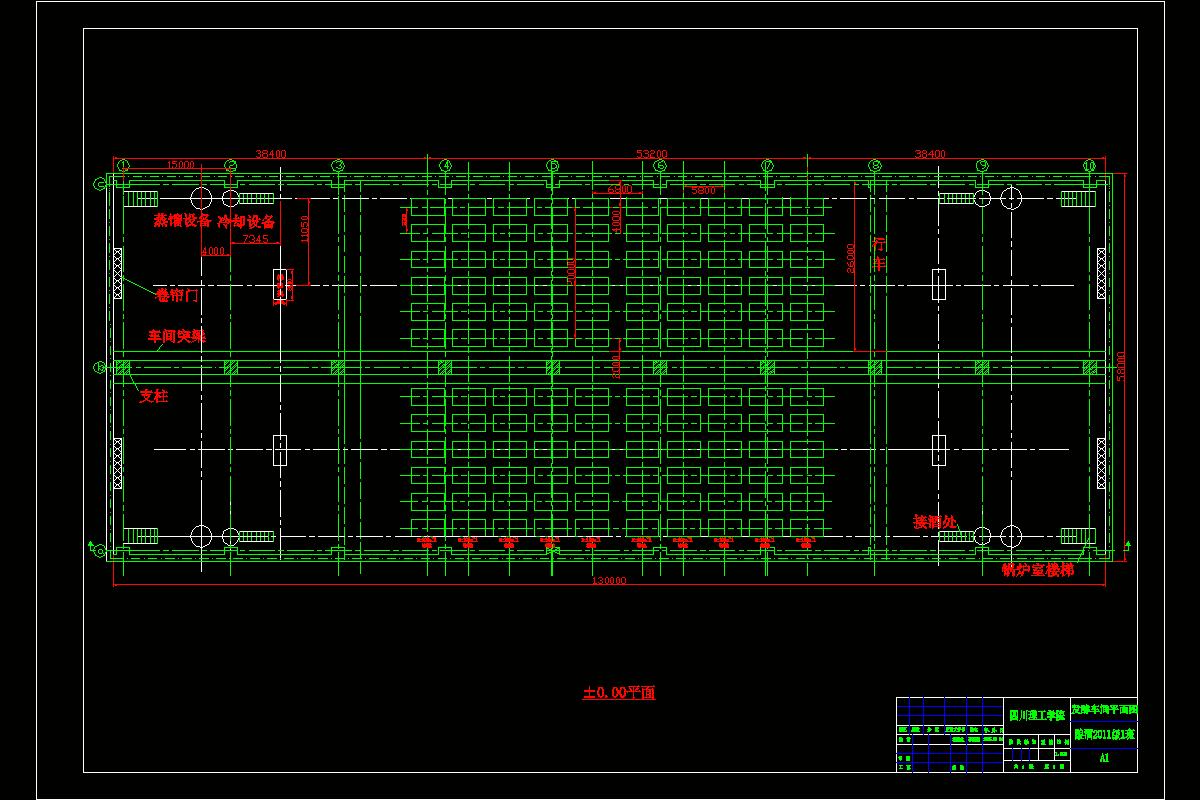
Task: Select 发酵车间平面图 title block text
Action: click(x=1103, y=709)
